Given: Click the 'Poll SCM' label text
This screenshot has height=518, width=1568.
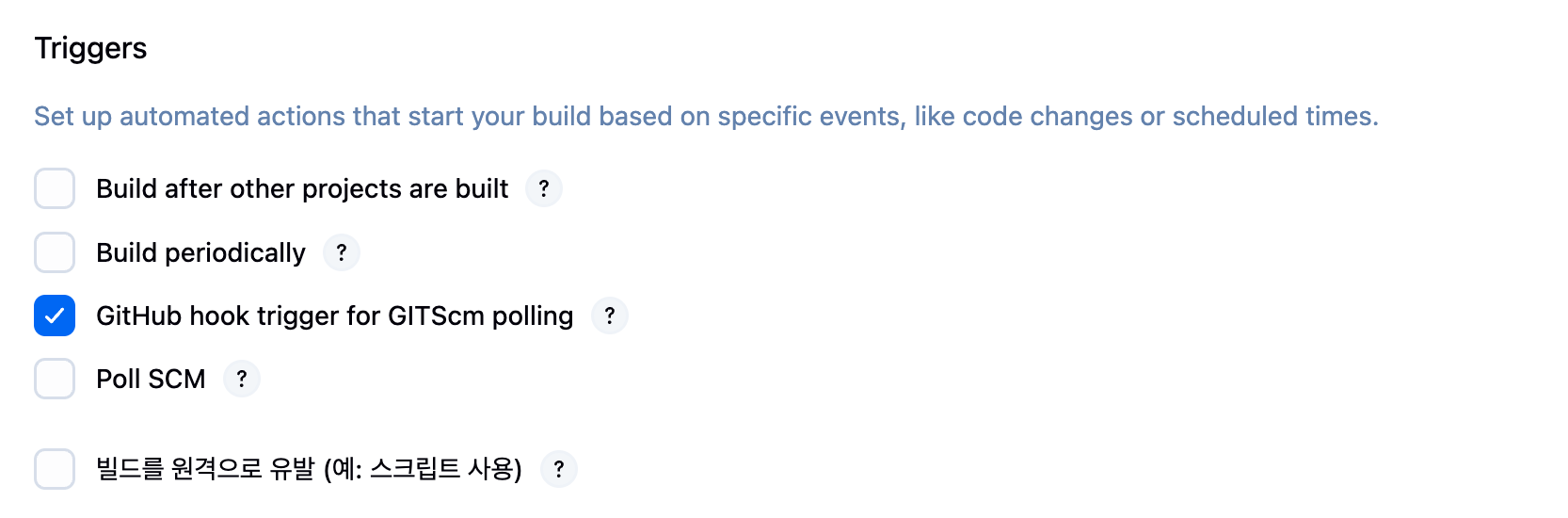Looking at the screenshot, I should (151, 379).
